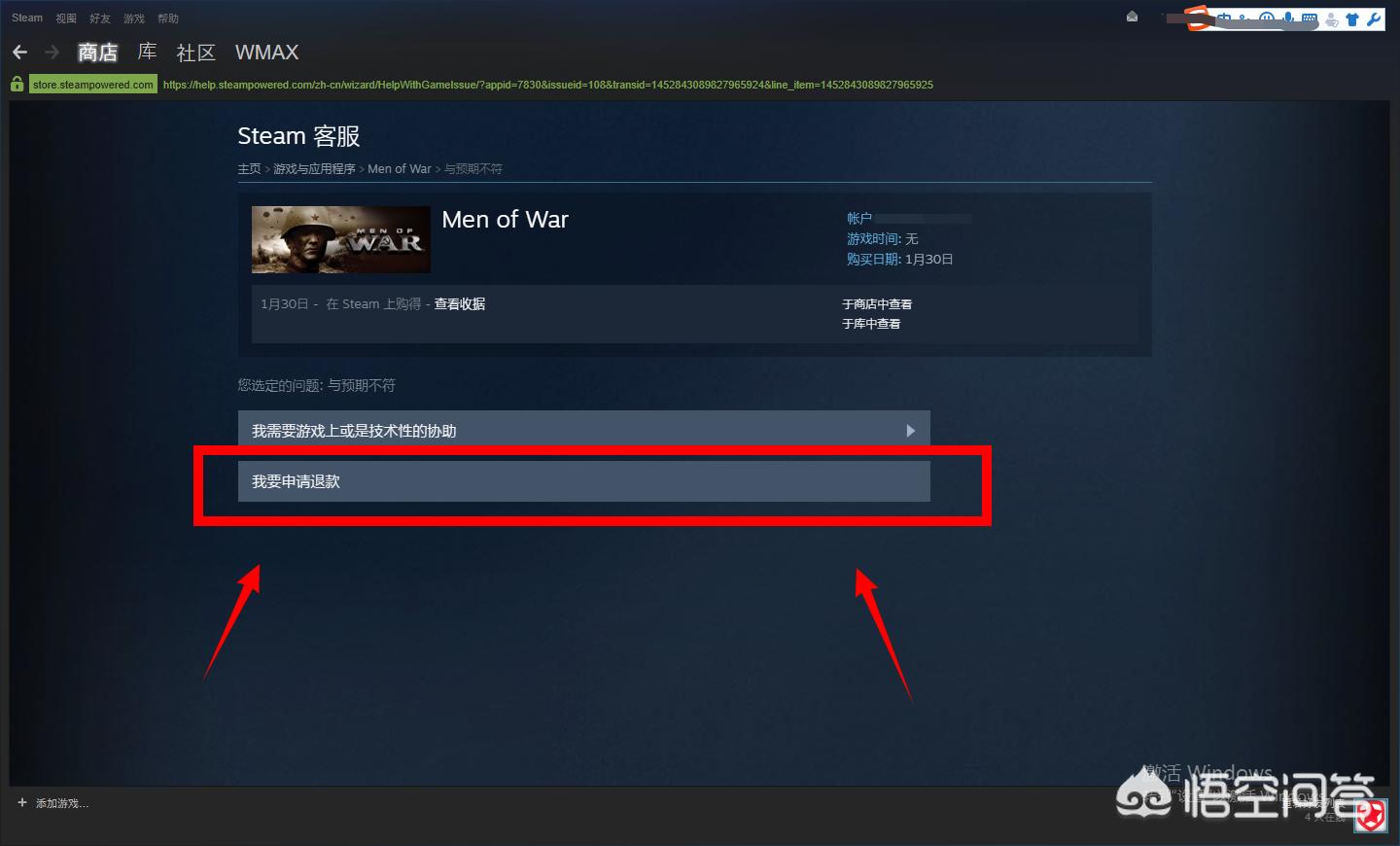Image resolution: width=1400 pixels, height=846 pixels.
Task: Switch to the 库 library tab
Action: [x=147, y=52]
